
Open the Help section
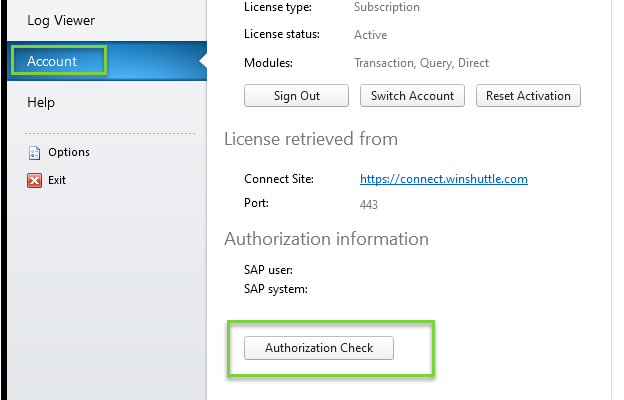point(41,102)
